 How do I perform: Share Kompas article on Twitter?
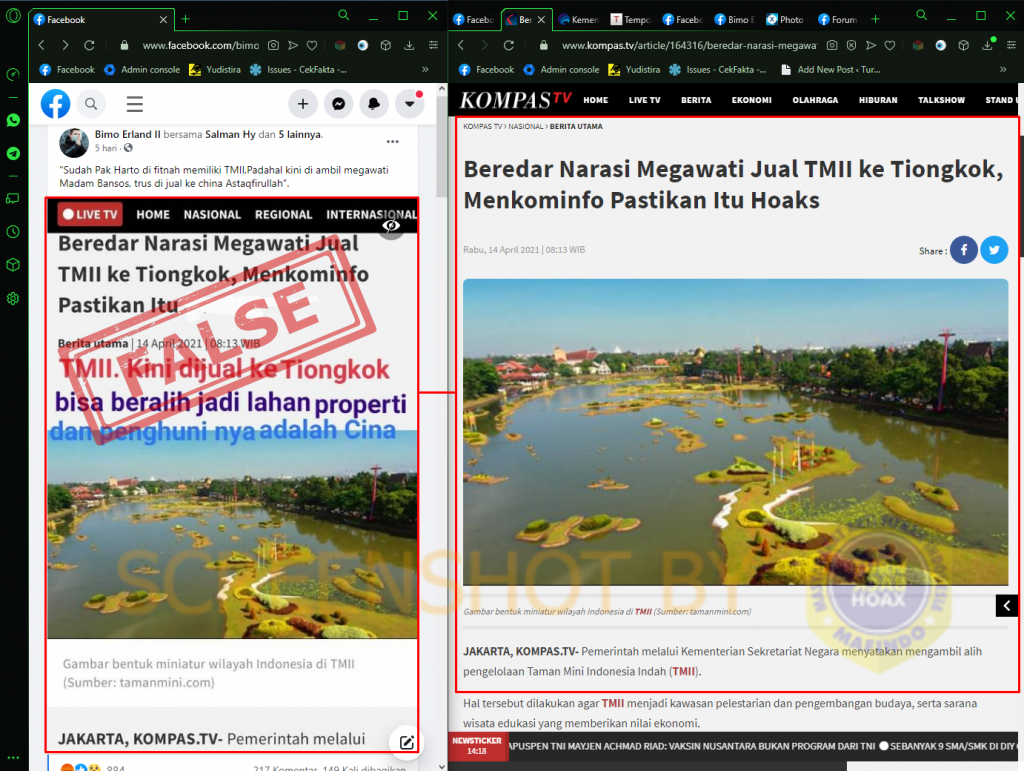(994, 250)
